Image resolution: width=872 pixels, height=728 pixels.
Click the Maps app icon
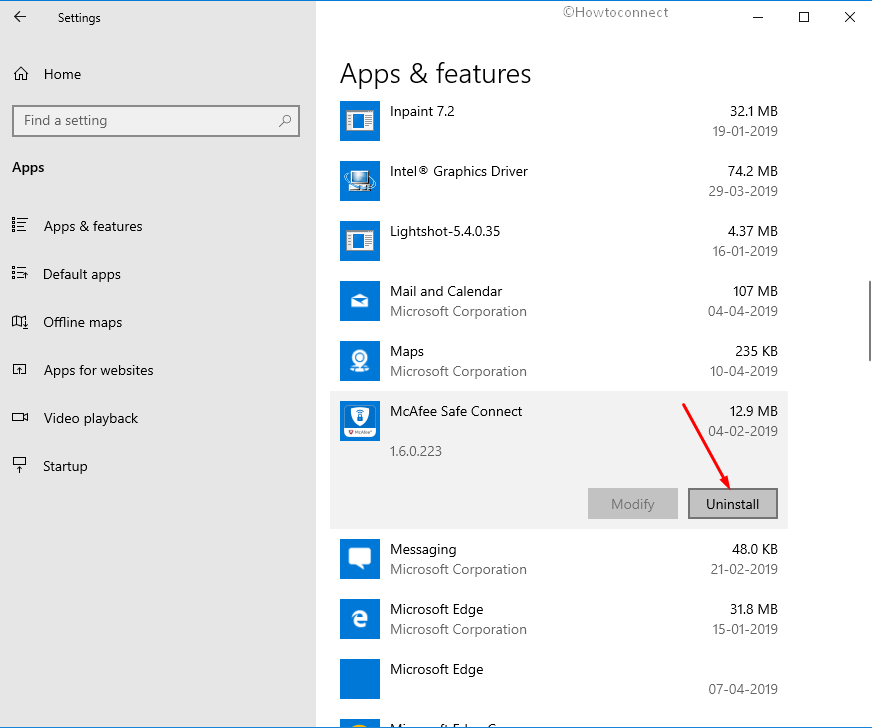360,361
